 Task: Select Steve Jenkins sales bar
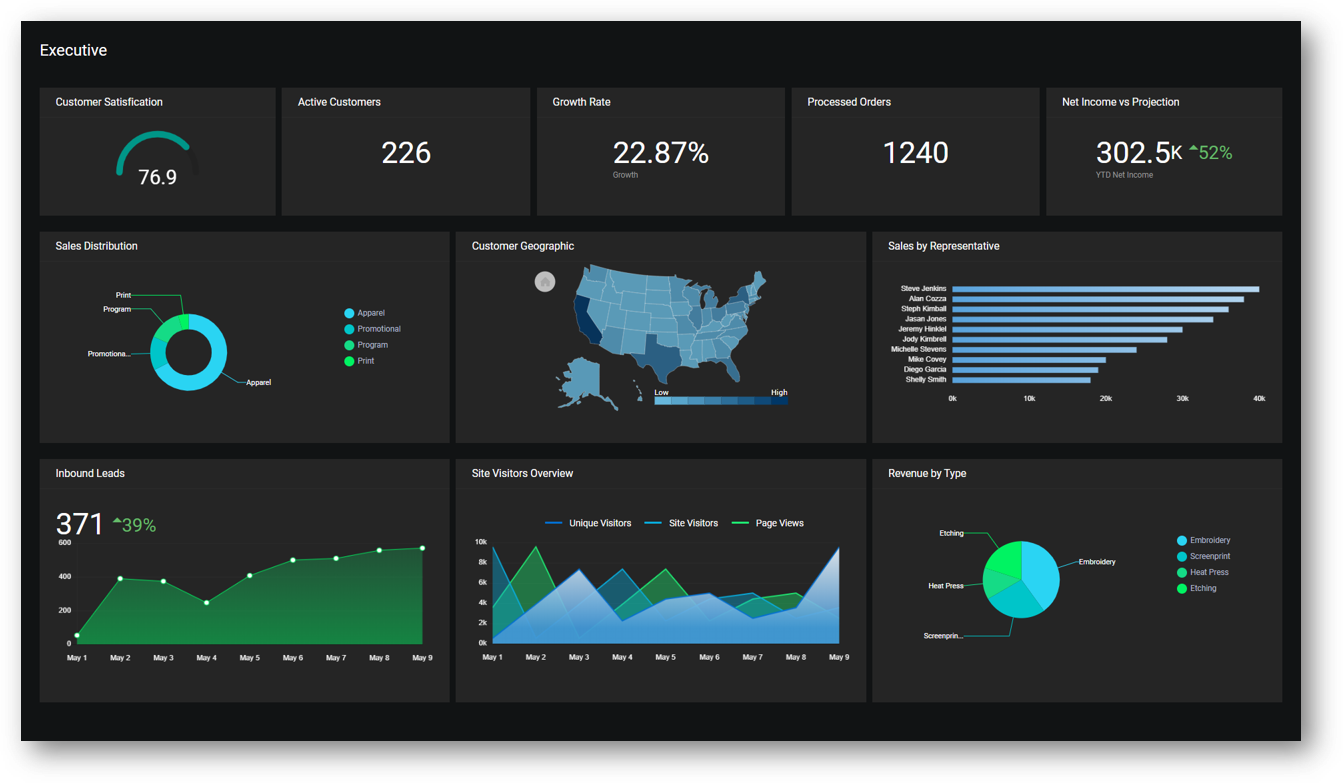click(x=1105, y=289)
